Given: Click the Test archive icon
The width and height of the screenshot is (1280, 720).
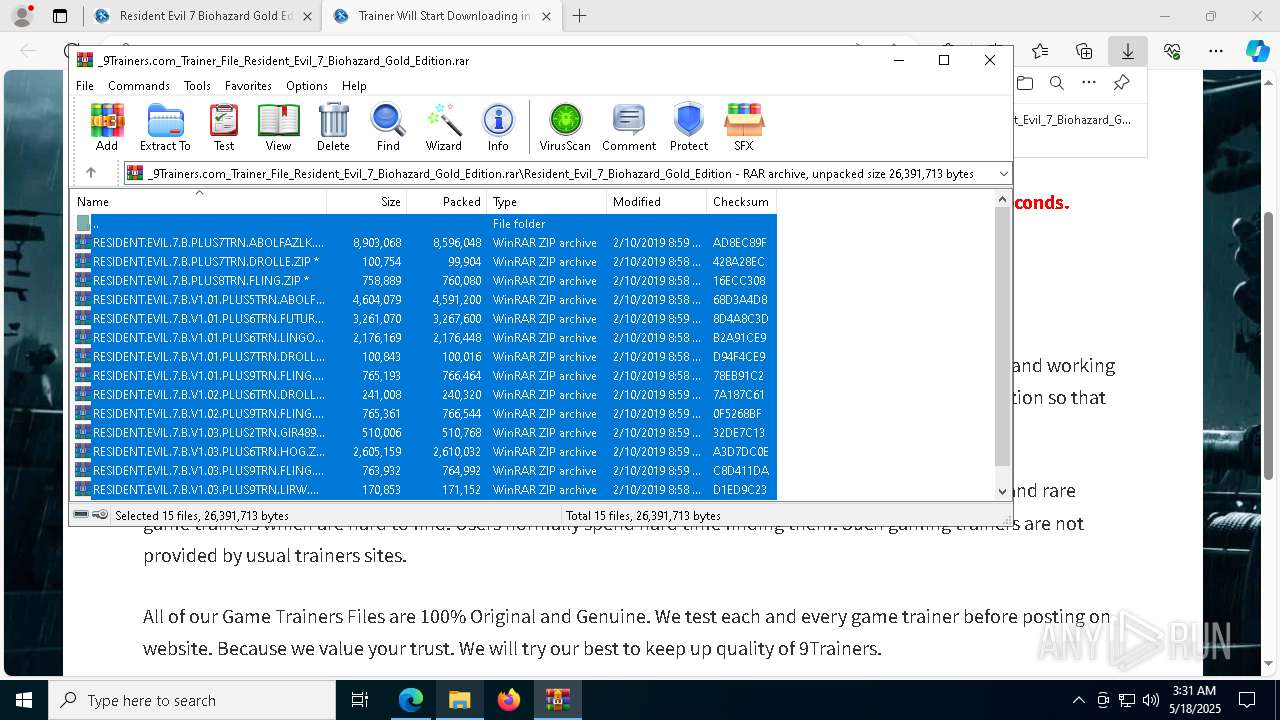Looking at the screenshot, I should 224,127.
